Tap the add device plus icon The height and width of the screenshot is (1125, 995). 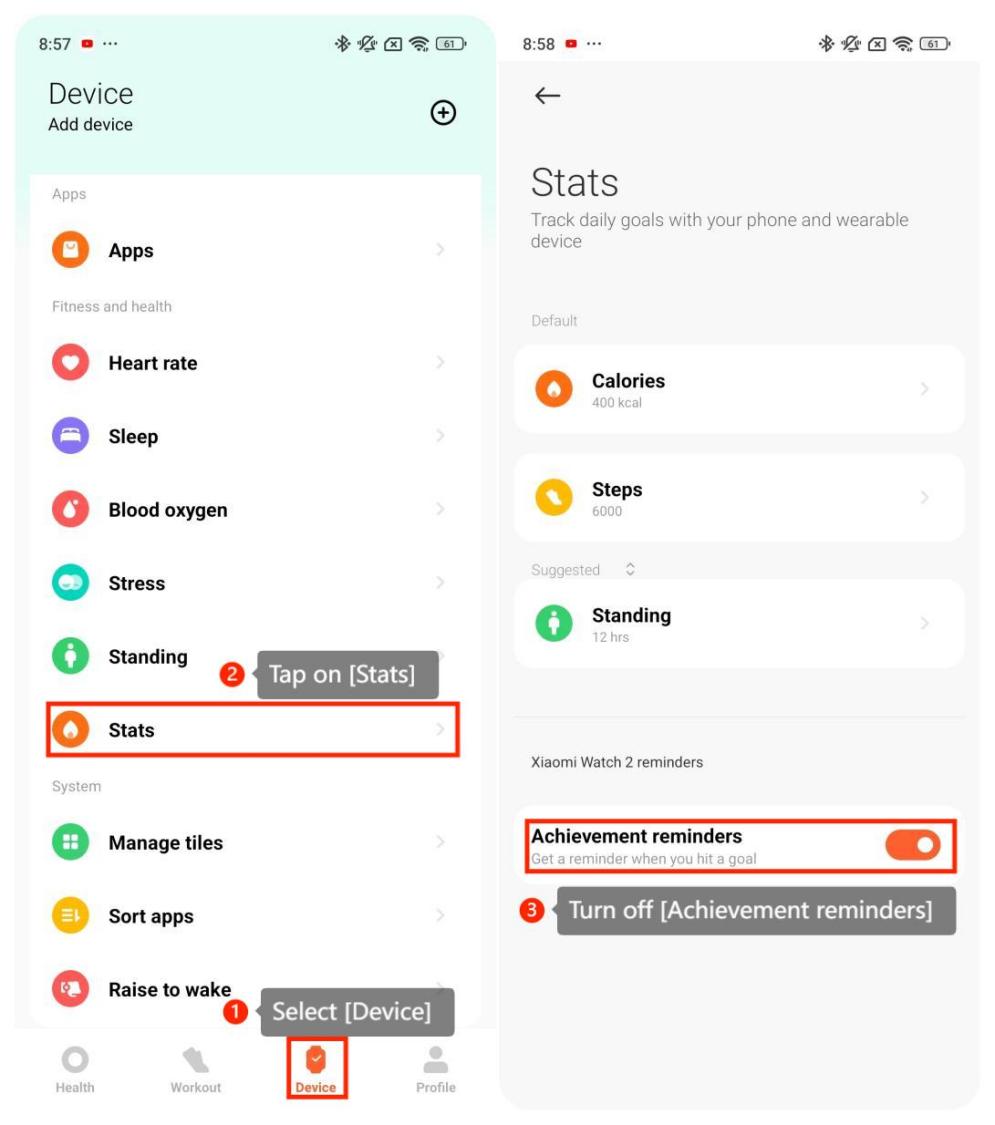pos(443,113)
